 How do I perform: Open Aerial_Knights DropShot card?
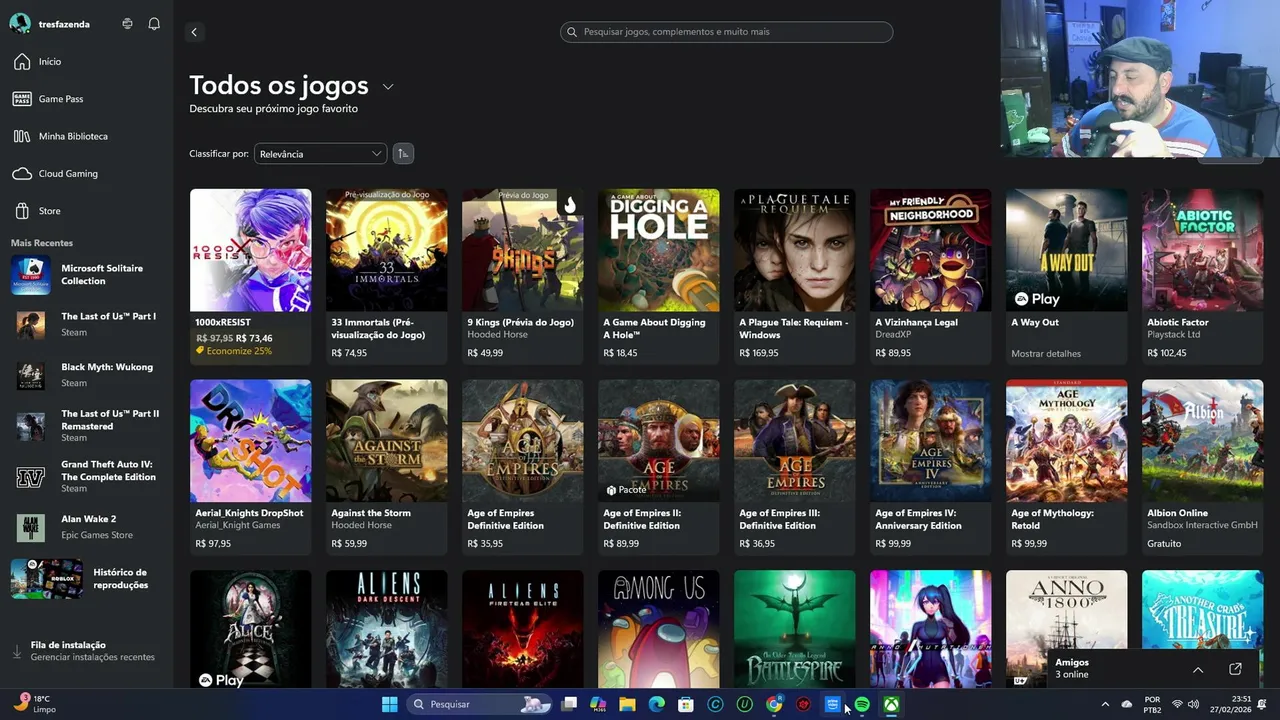pyautogui.click(x=250, y=467)
